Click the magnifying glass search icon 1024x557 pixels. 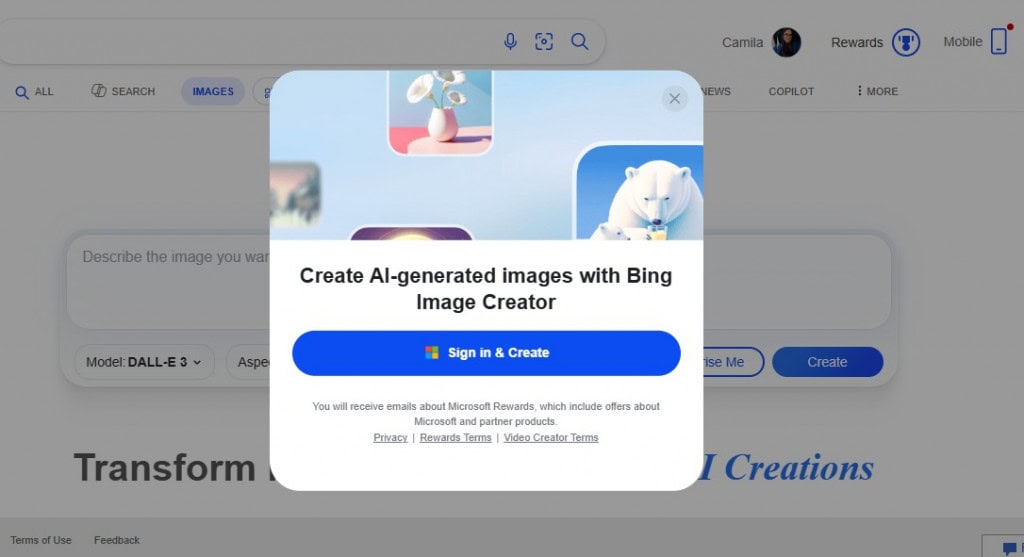(579, 42)
